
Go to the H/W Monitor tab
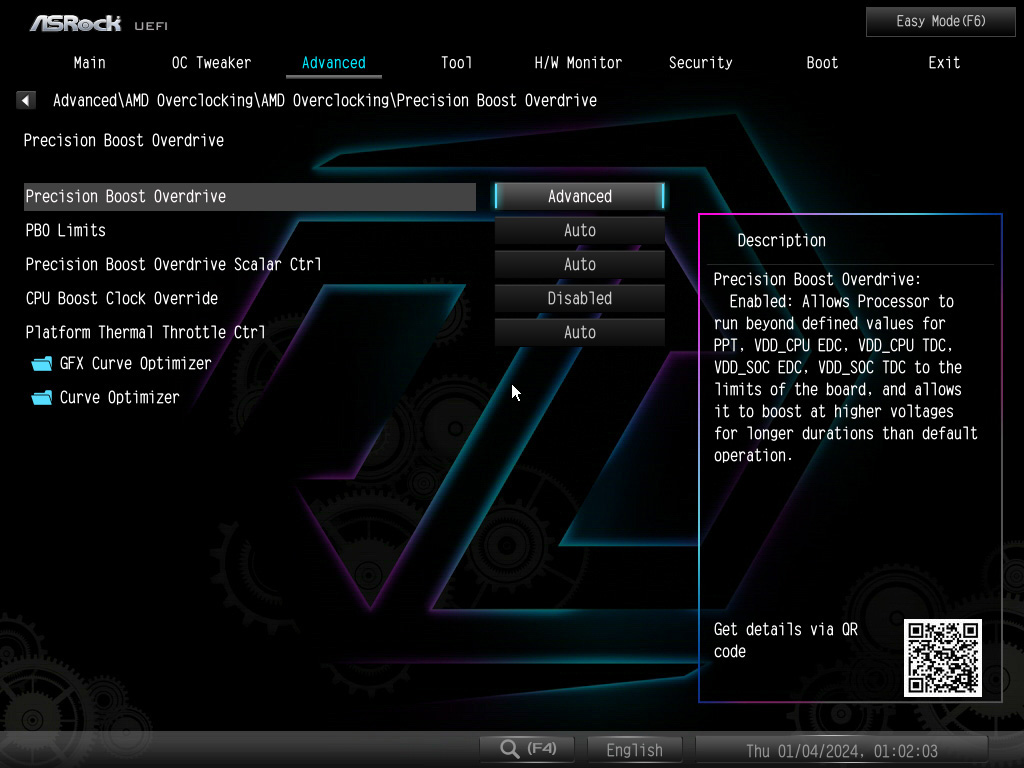578,63
